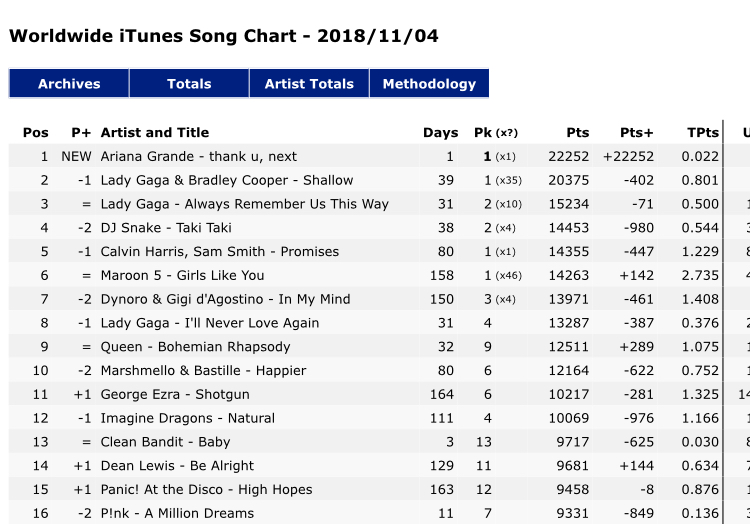The height and width of the screenshot is (524, 750).
Task: Sort by the Pts+ column header
Action: click(x=637, y=132)
